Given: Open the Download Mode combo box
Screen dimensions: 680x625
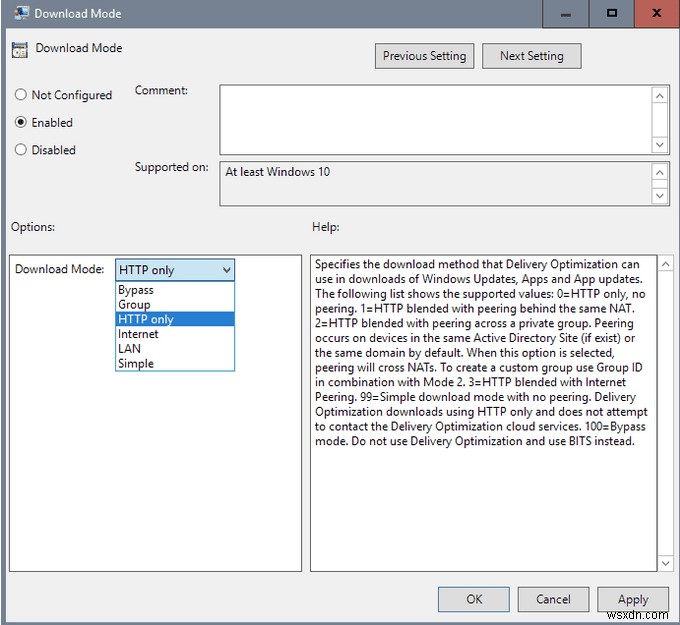Looking at the screenshot, I should pyautogui.click(x=175, y=270).
